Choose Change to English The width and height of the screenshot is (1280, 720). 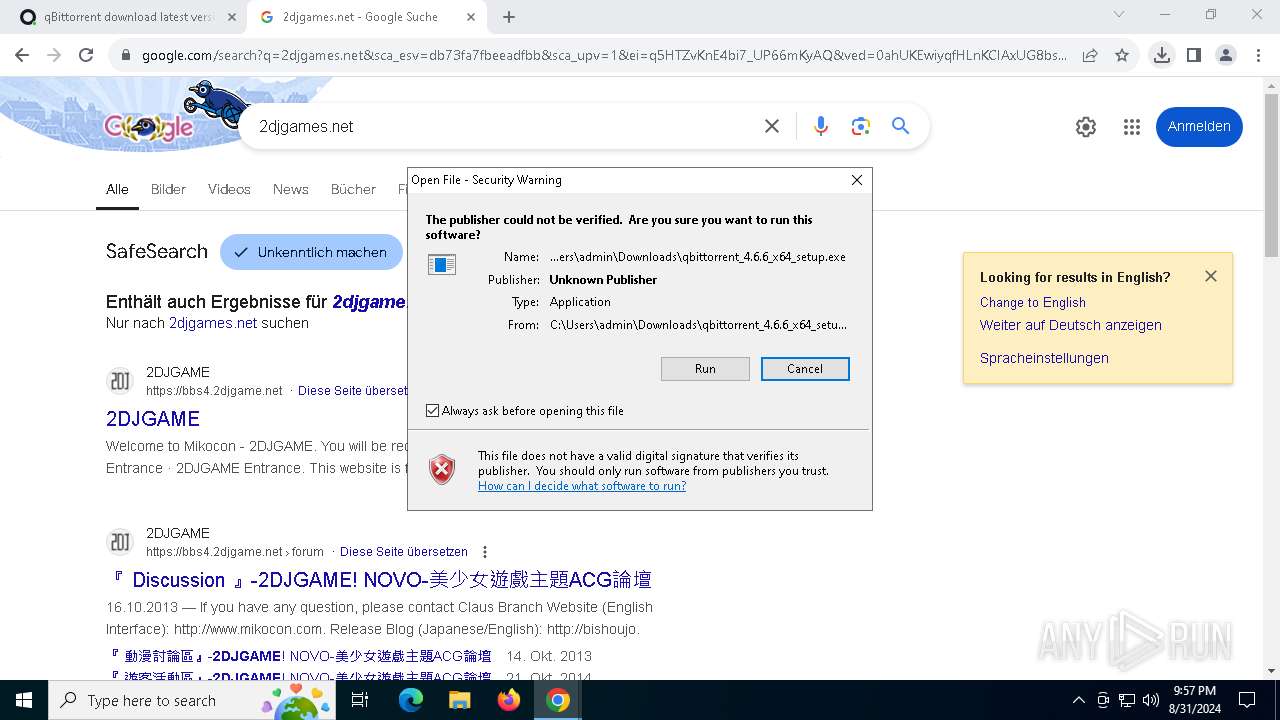(1032, 302)
